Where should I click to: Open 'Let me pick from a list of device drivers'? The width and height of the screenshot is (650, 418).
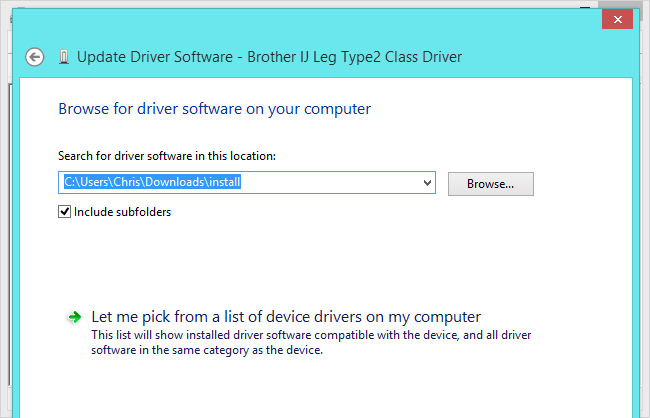pos(286,316)
